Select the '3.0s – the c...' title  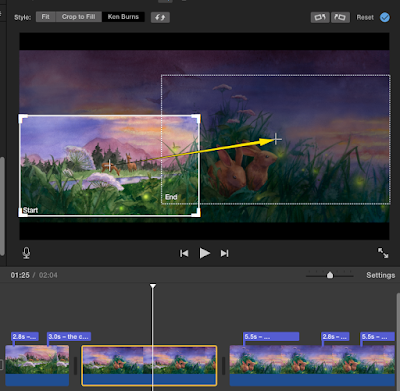tap(69, 337)
